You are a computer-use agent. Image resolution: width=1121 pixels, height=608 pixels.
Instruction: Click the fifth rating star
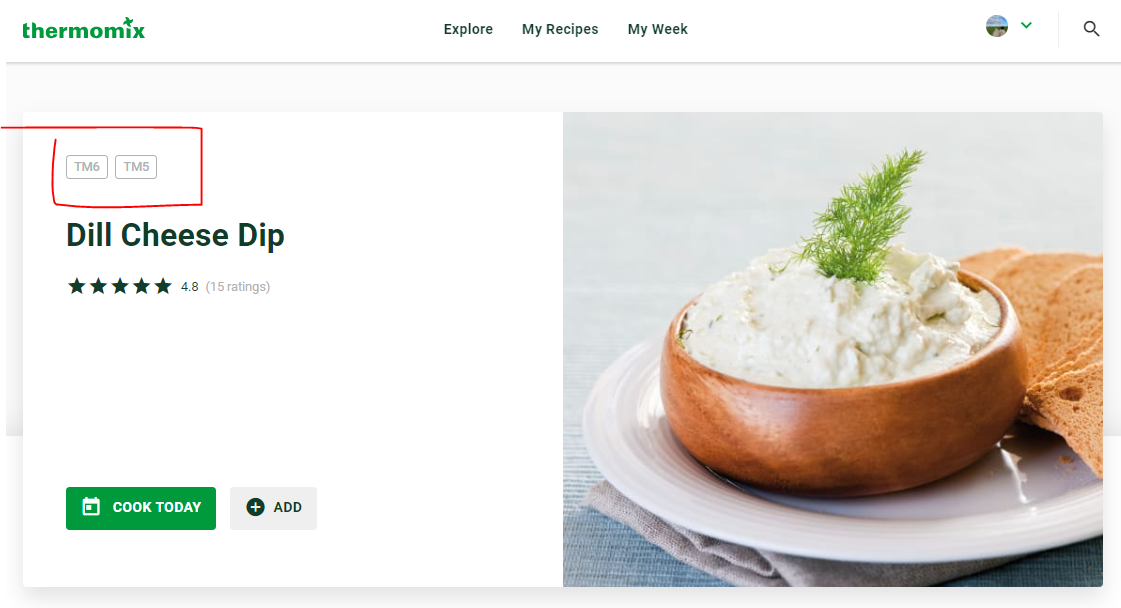(x=163, y=286)
